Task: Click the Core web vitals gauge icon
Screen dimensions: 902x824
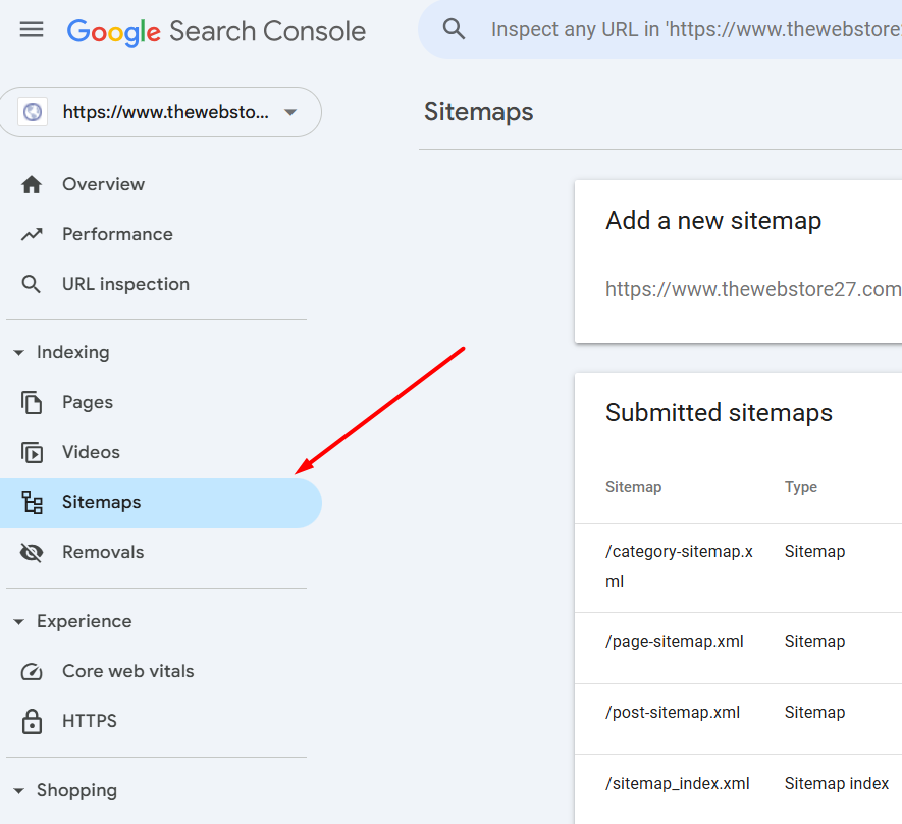Action: pyautogui.click(x=32, y=672)
